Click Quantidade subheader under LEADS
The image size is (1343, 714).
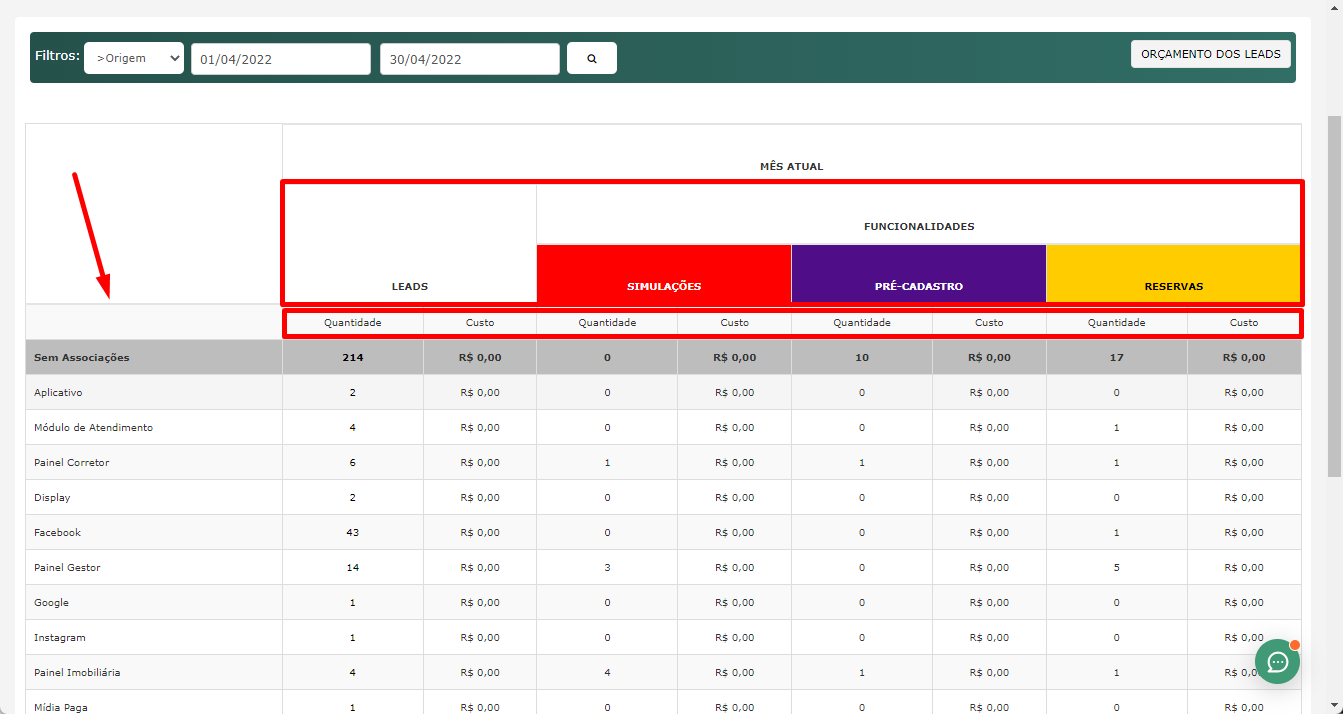[x=353, y=322]
